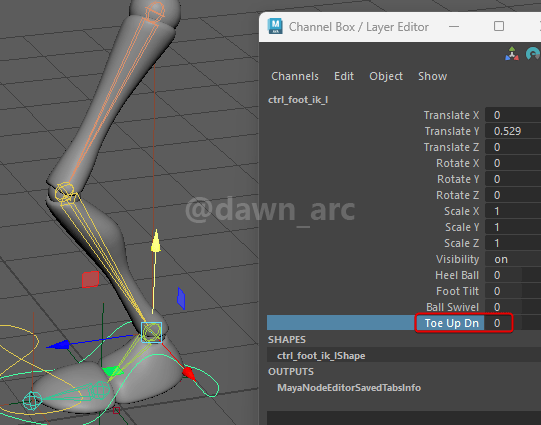This screenshot has width=541, height=425.
Task: Click the blue plane handle of the manipulator
Action: tap(181, 298)
